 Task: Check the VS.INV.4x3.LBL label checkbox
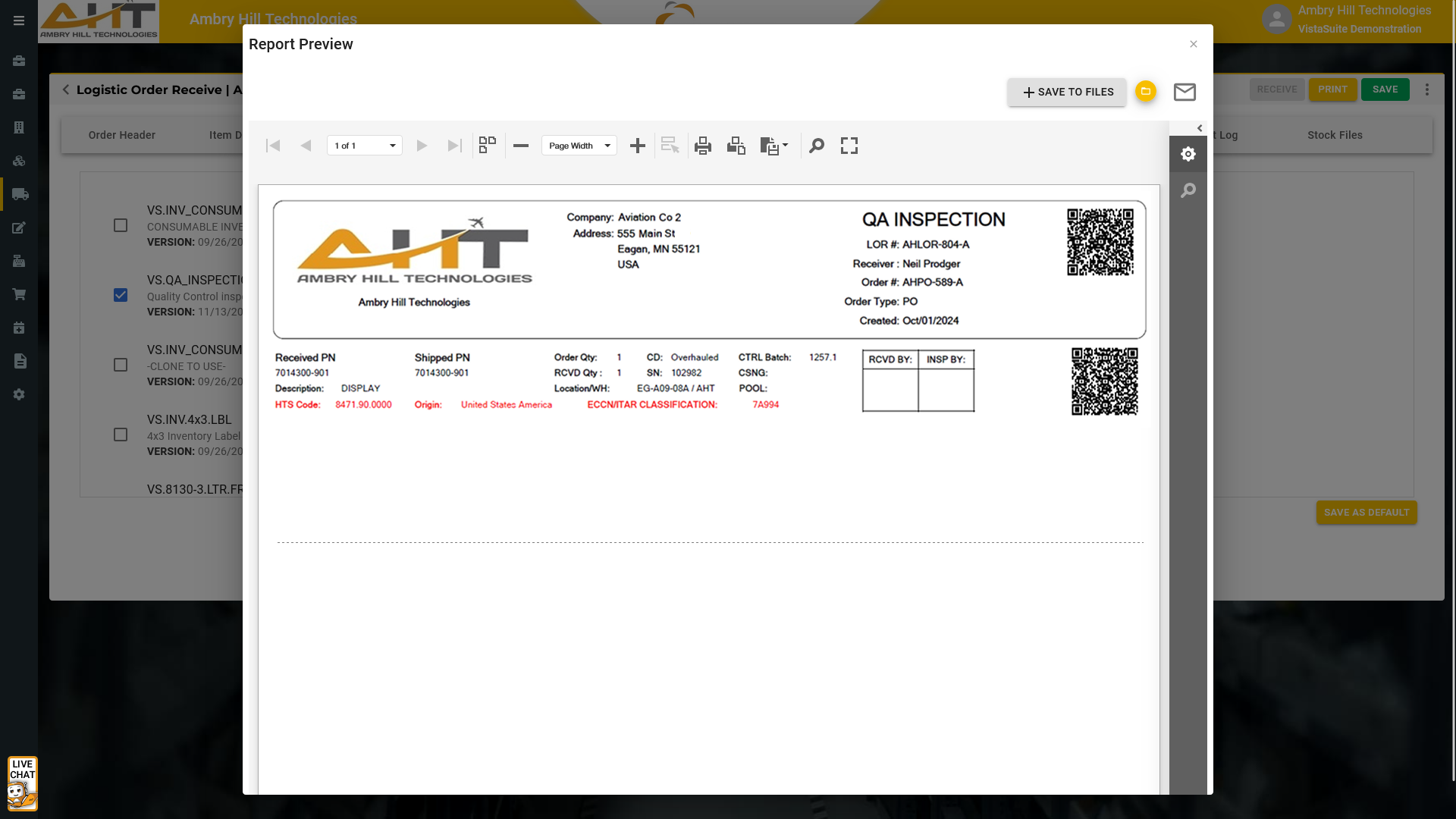click(121, 435)
